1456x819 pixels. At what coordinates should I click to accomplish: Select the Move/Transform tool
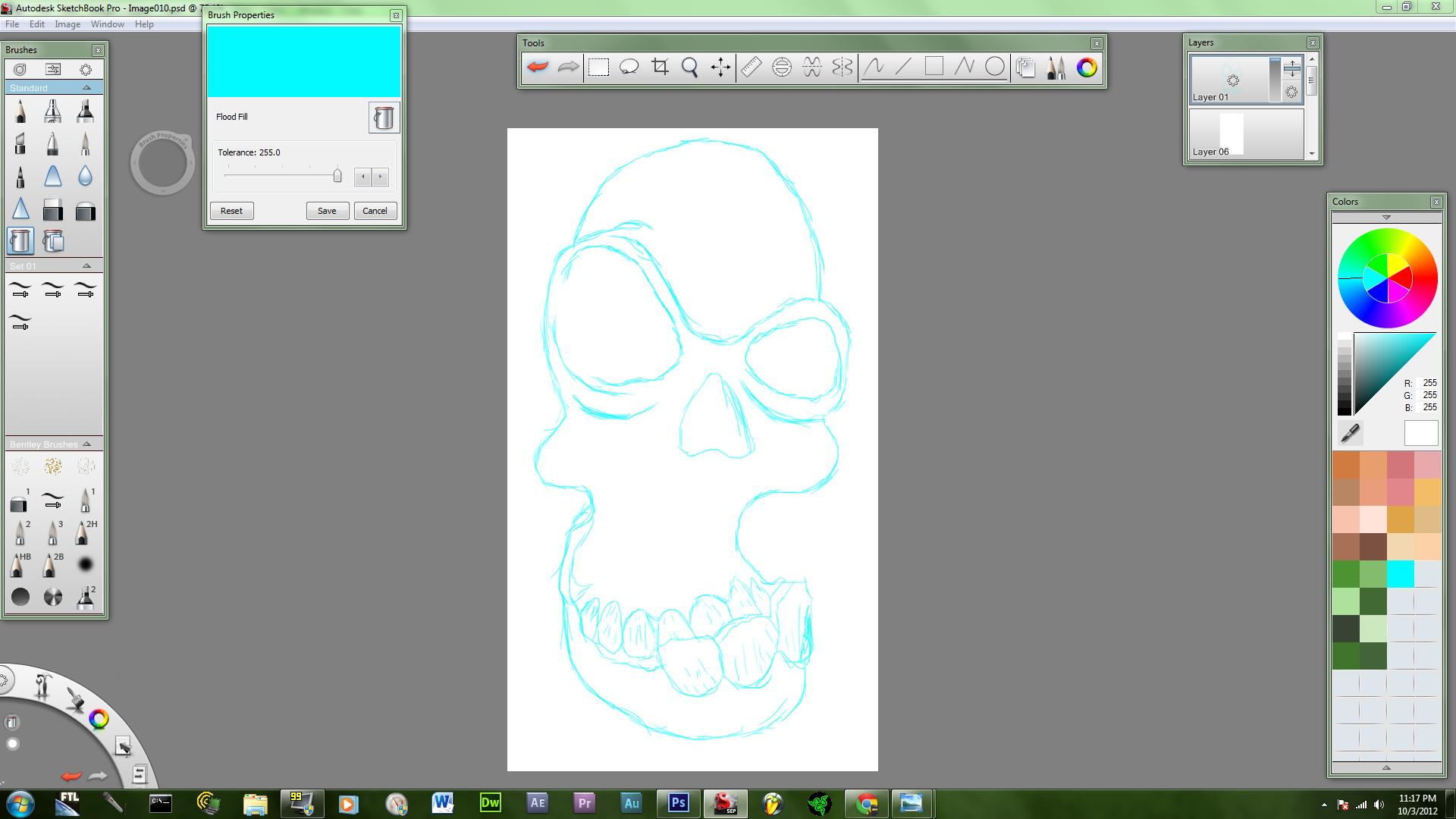720,67
